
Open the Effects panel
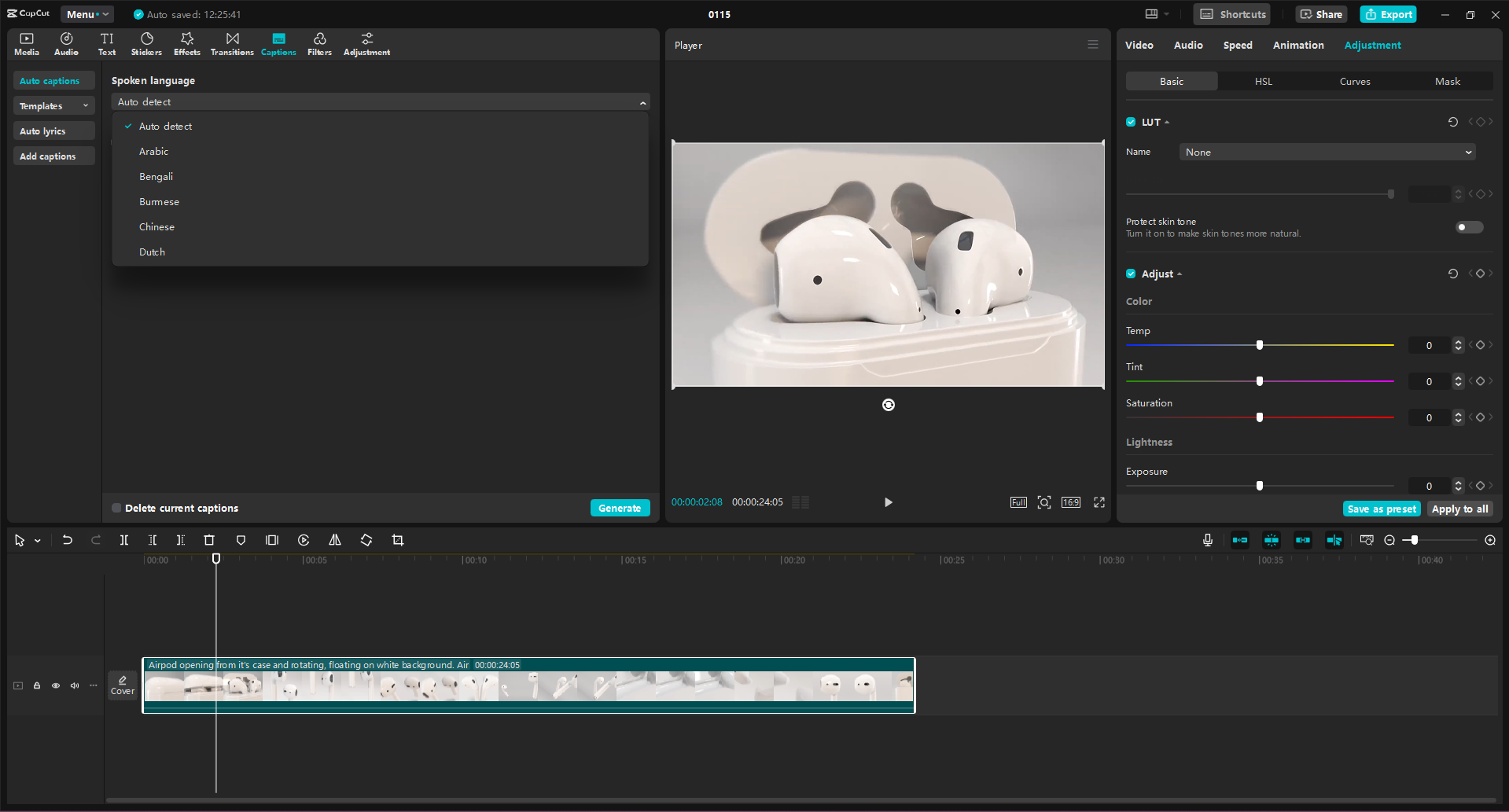(186, 43)
